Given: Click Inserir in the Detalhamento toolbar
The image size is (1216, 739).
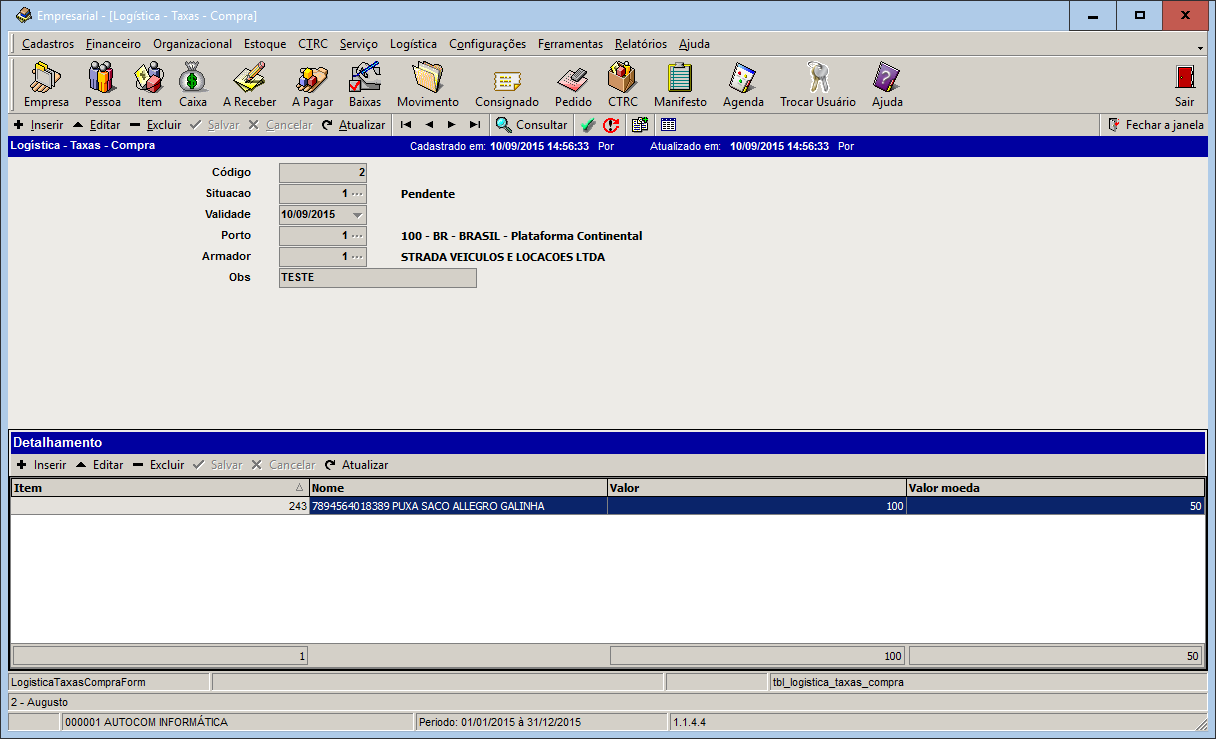Looking at the screenshot, I should [x=41, y=465].
